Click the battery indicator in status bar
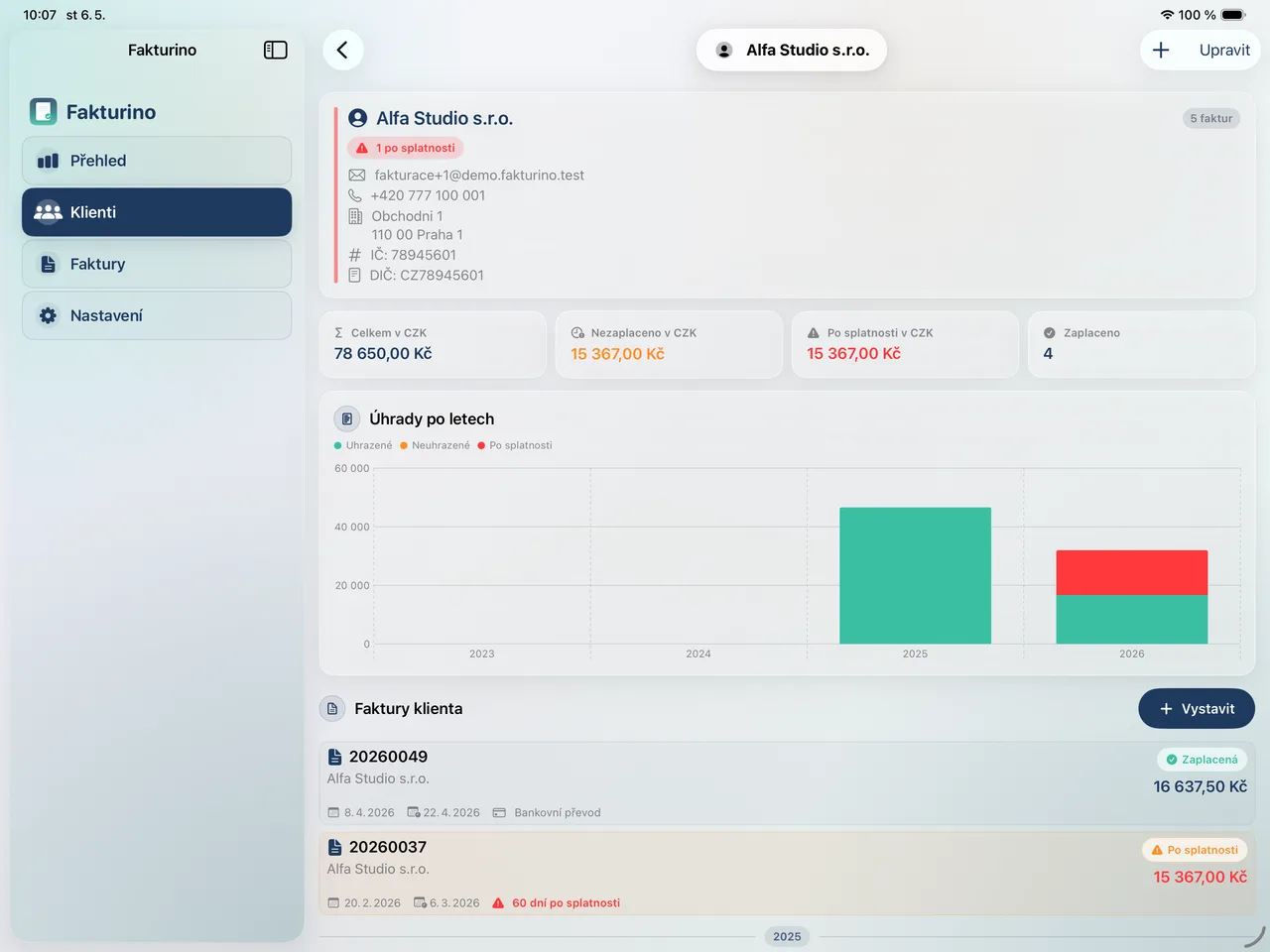The width and height of the screenshot is (1270, 952). [x=1233, y=15]
